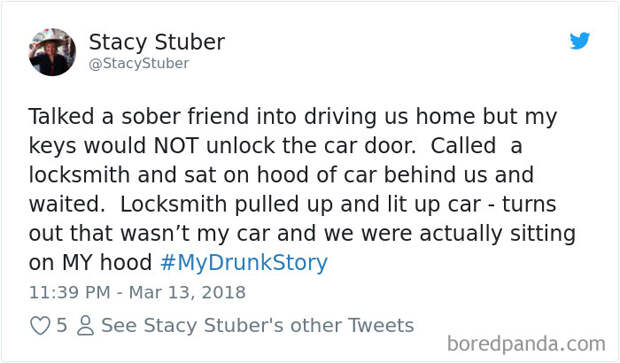This screenshot has height=363, width=620.
Task: Click the word Called in the tweet
Action: coord(463,146)
